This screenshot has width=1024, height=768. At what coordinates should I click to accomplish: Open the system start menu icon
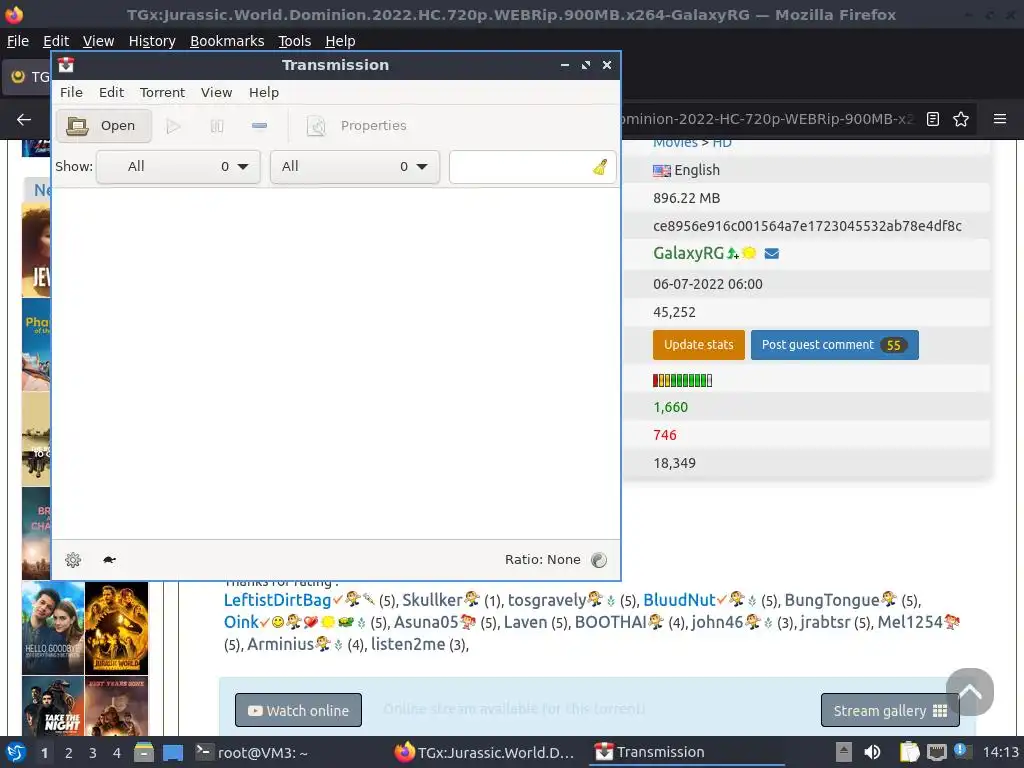15,752
